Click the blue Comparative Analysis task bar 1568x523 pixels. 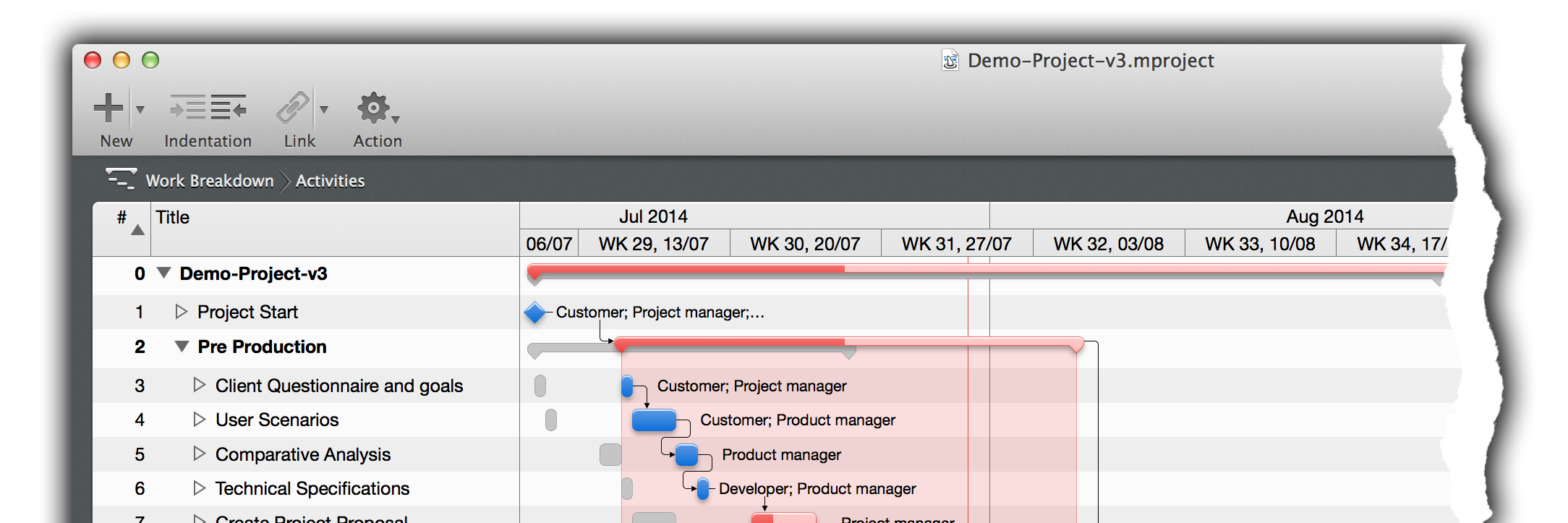(686, 455)
